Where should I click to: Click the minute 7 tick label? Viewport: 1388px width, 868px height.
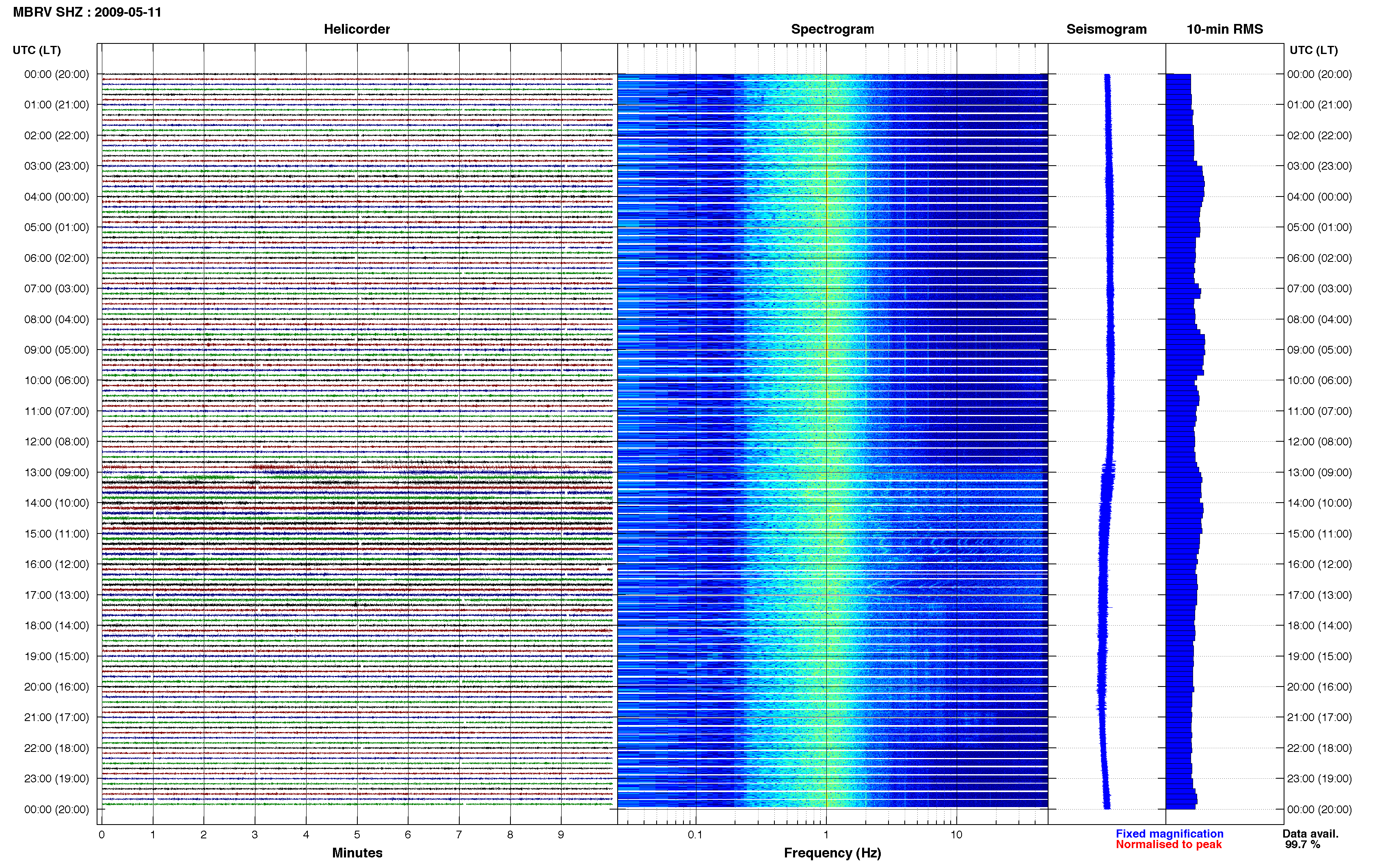coord(458,835)
